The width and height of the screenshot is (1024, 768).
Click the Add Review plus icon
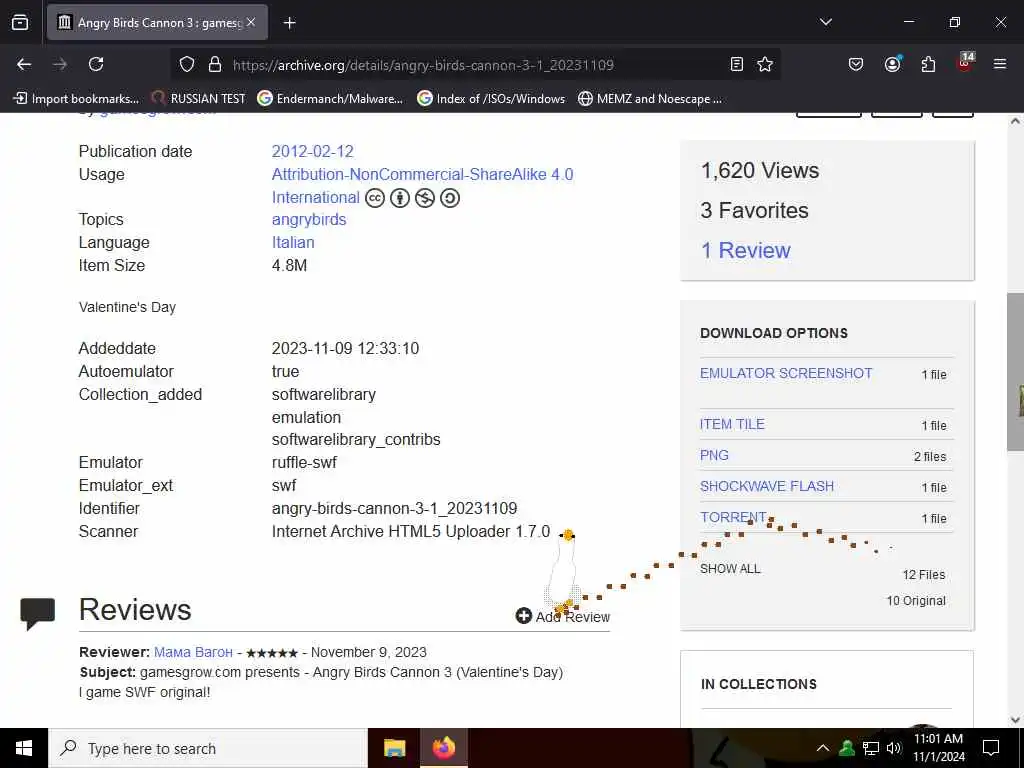click(x=523, y=616)
